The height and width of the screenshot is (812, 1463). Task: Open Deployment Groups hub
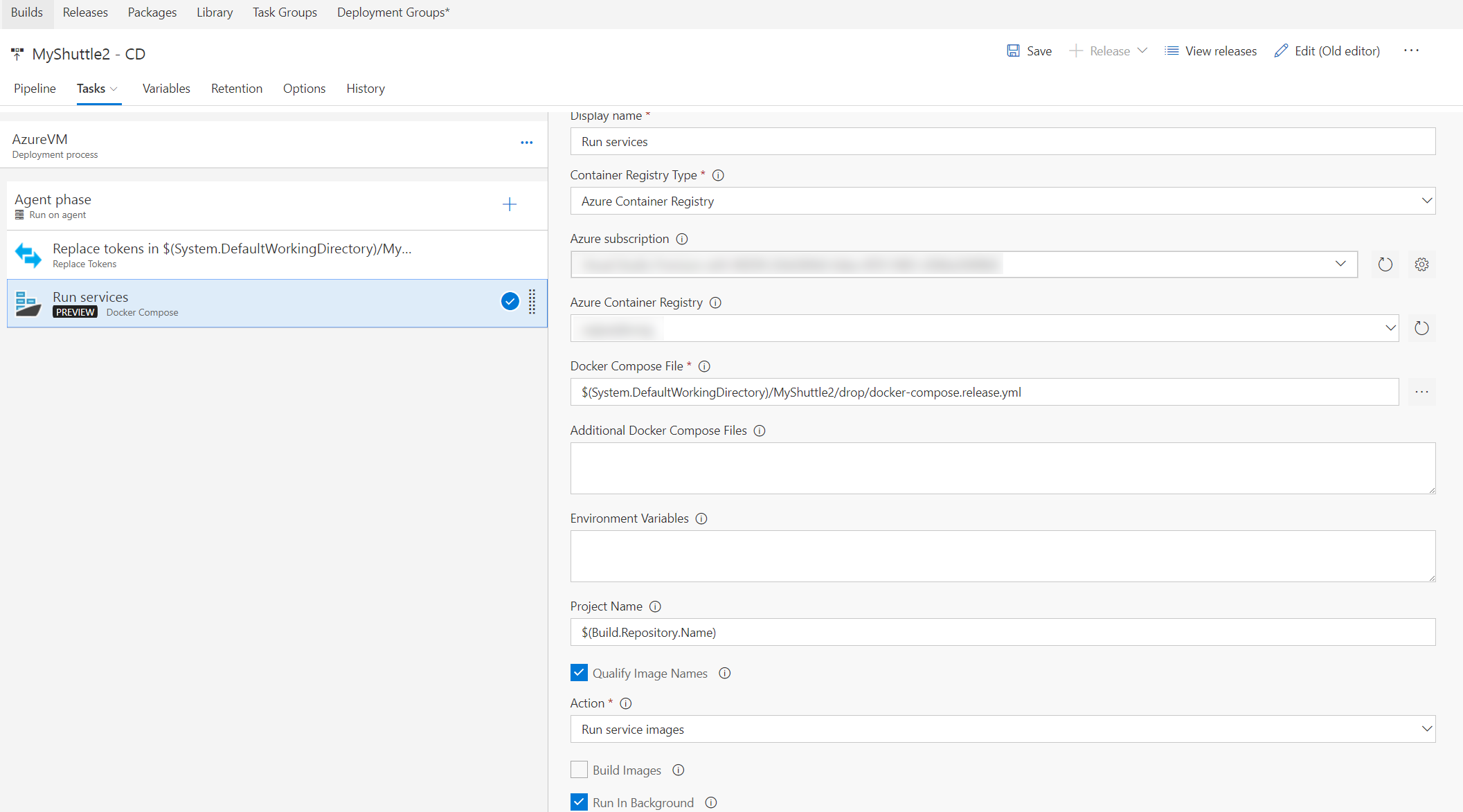[393, 12]
